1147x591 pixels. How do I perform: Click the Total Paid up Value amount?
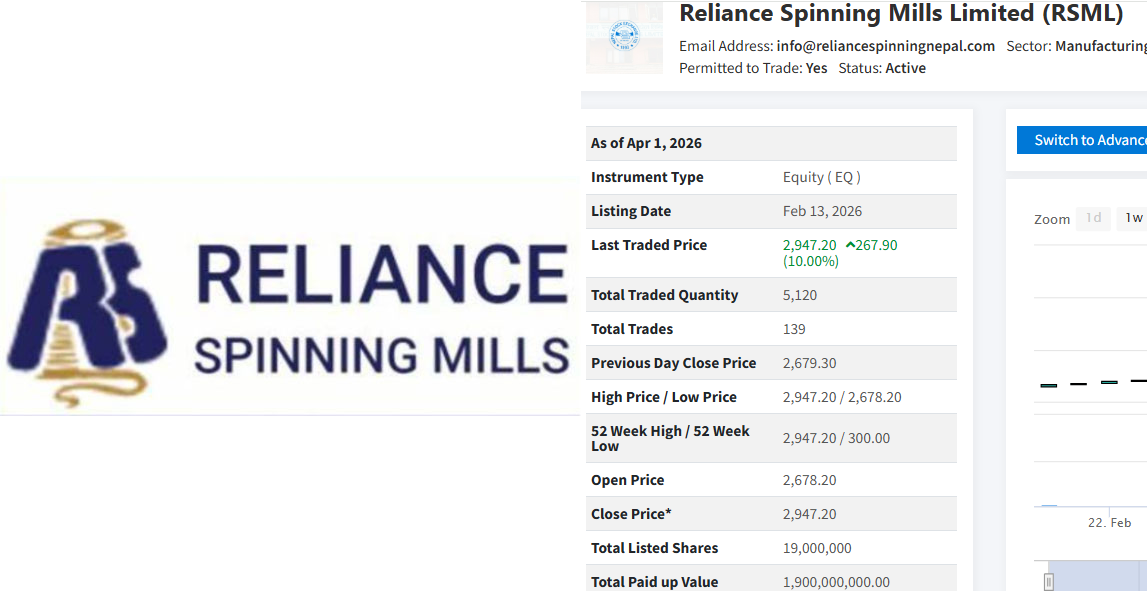[836, 582]
